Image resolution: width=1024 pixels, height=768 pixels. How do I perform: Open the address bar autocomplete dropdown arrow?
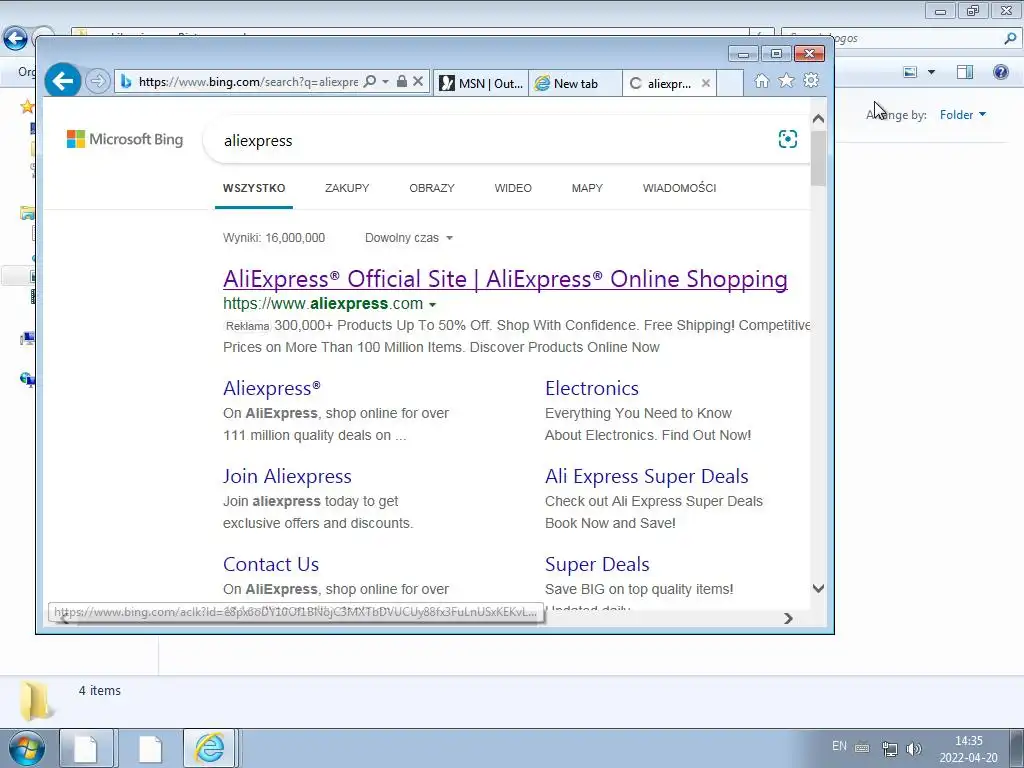coord(385,82)
